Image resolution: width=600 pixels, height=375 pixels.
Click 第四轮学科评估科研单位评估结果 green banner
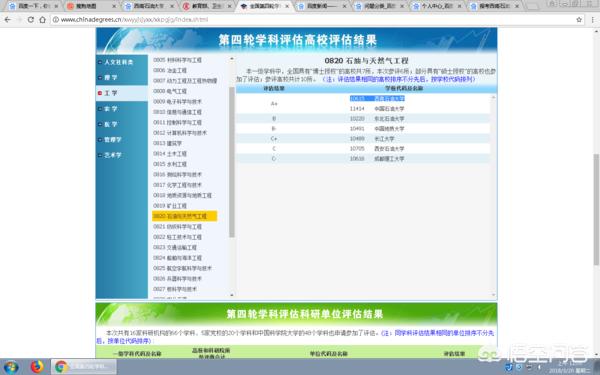[297, 313]
